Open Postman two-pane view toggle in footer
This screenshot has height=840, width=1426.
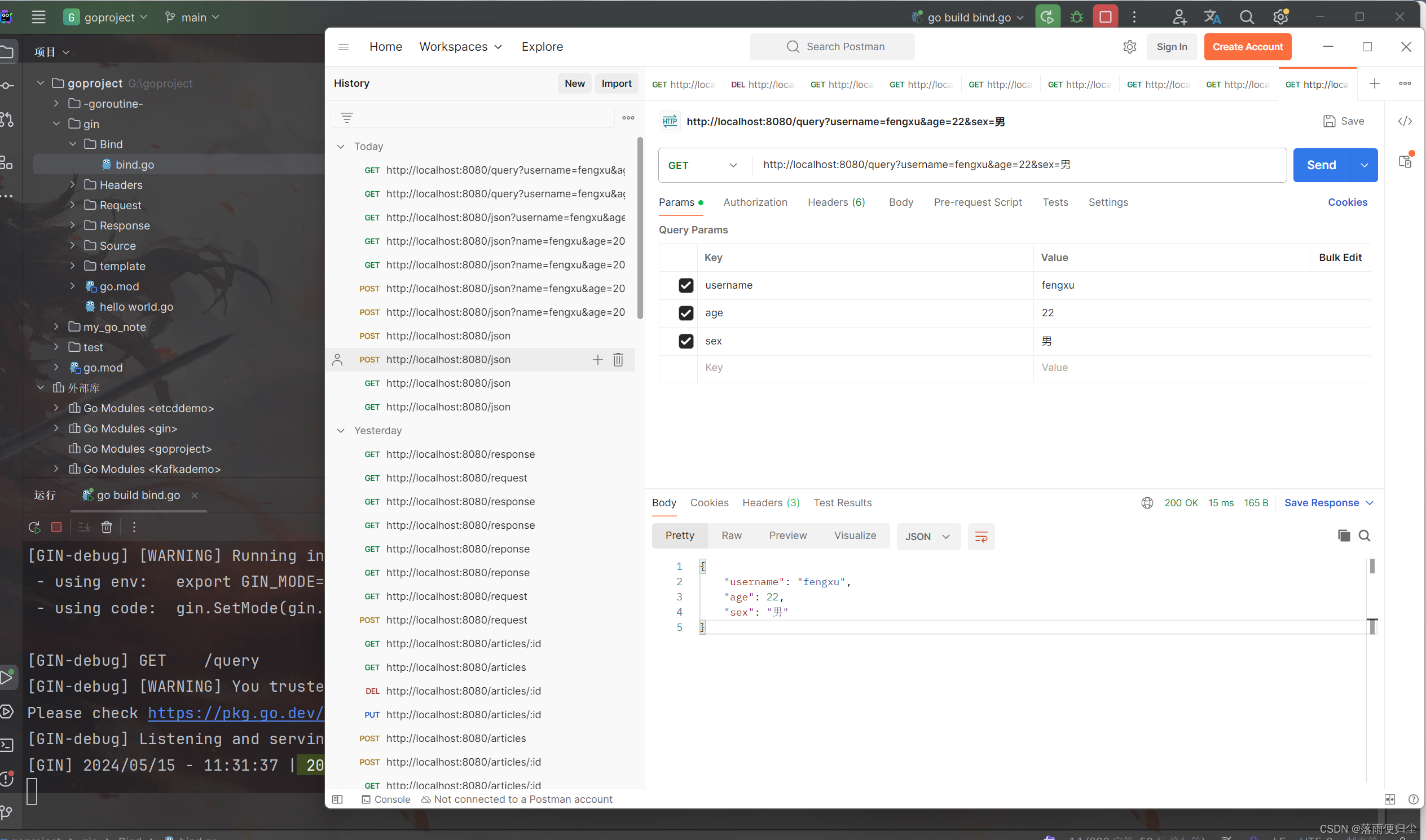[1389, 799]
